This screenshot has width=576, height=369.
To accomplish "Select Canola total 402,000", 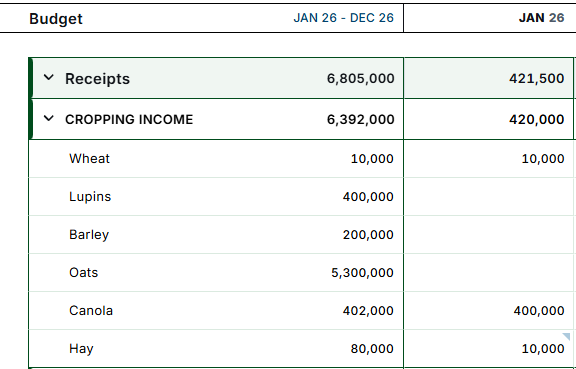I will click(368, 311).
